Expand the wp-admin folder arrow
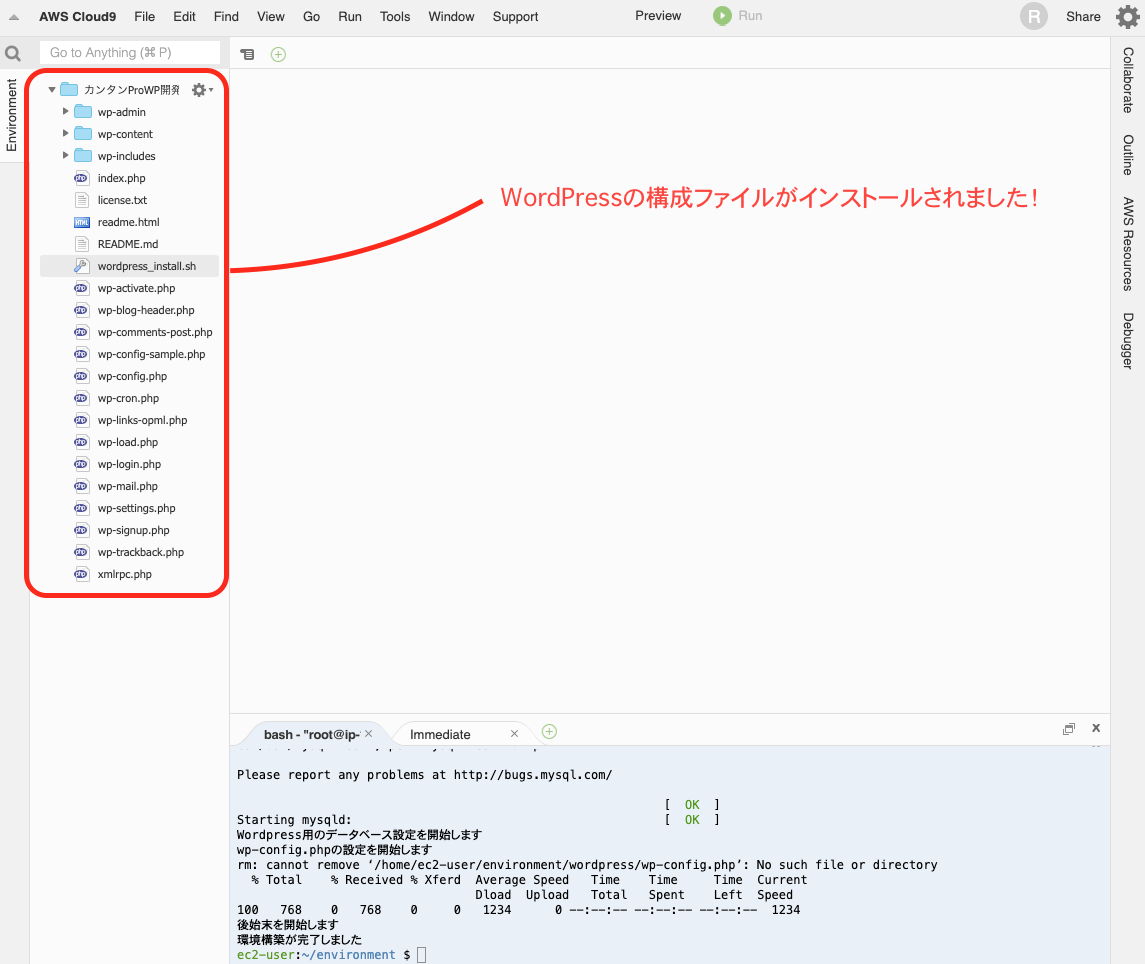Viewport: 1145px width, 964px height. click(x=66, y=112)
